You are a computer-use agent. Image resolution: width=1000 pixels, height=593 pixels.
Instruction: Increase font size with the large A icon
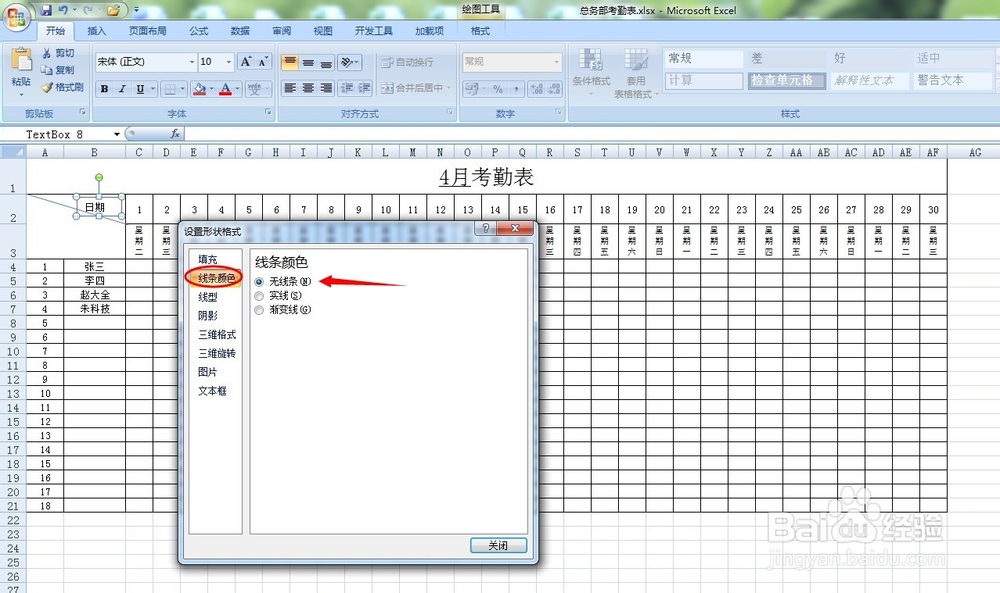point(246,62)
